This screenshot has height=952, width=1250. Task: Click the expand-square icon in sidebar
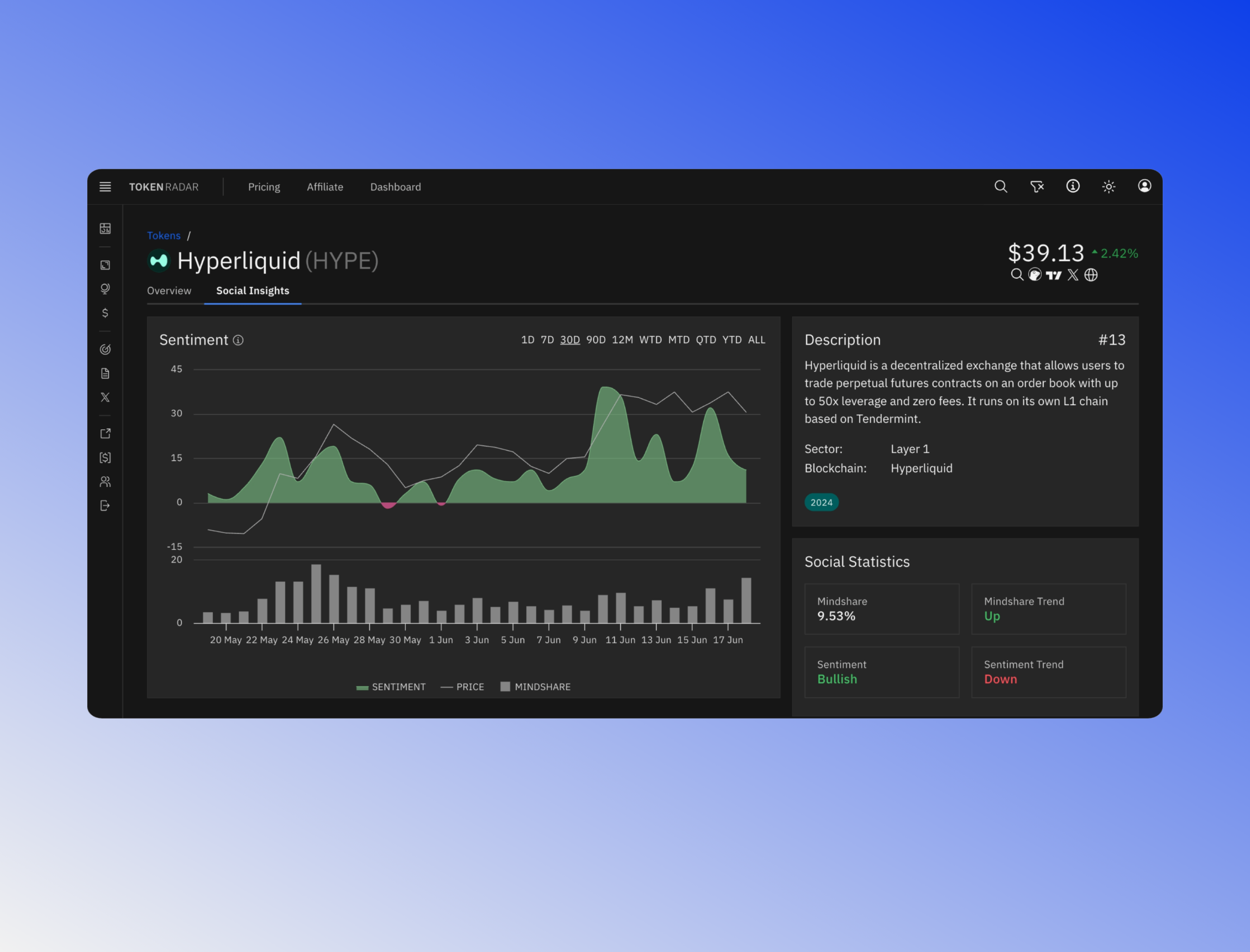point(105,265)
